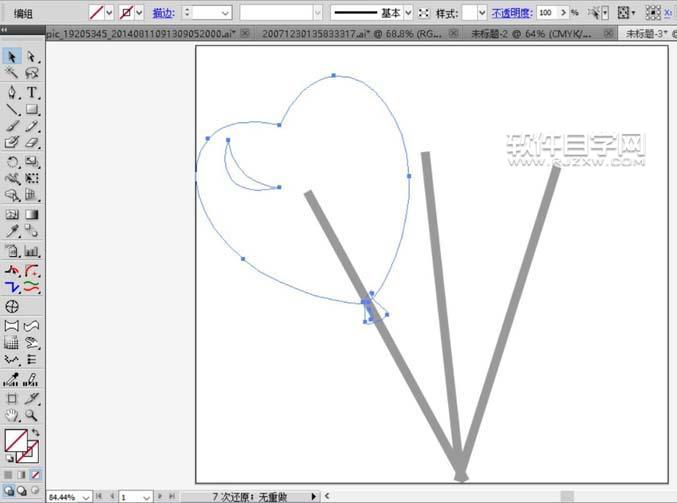The height and width of the screenshot is (503, 677).
Task: Select the Direct Selection tool
Action: (32, 57)
